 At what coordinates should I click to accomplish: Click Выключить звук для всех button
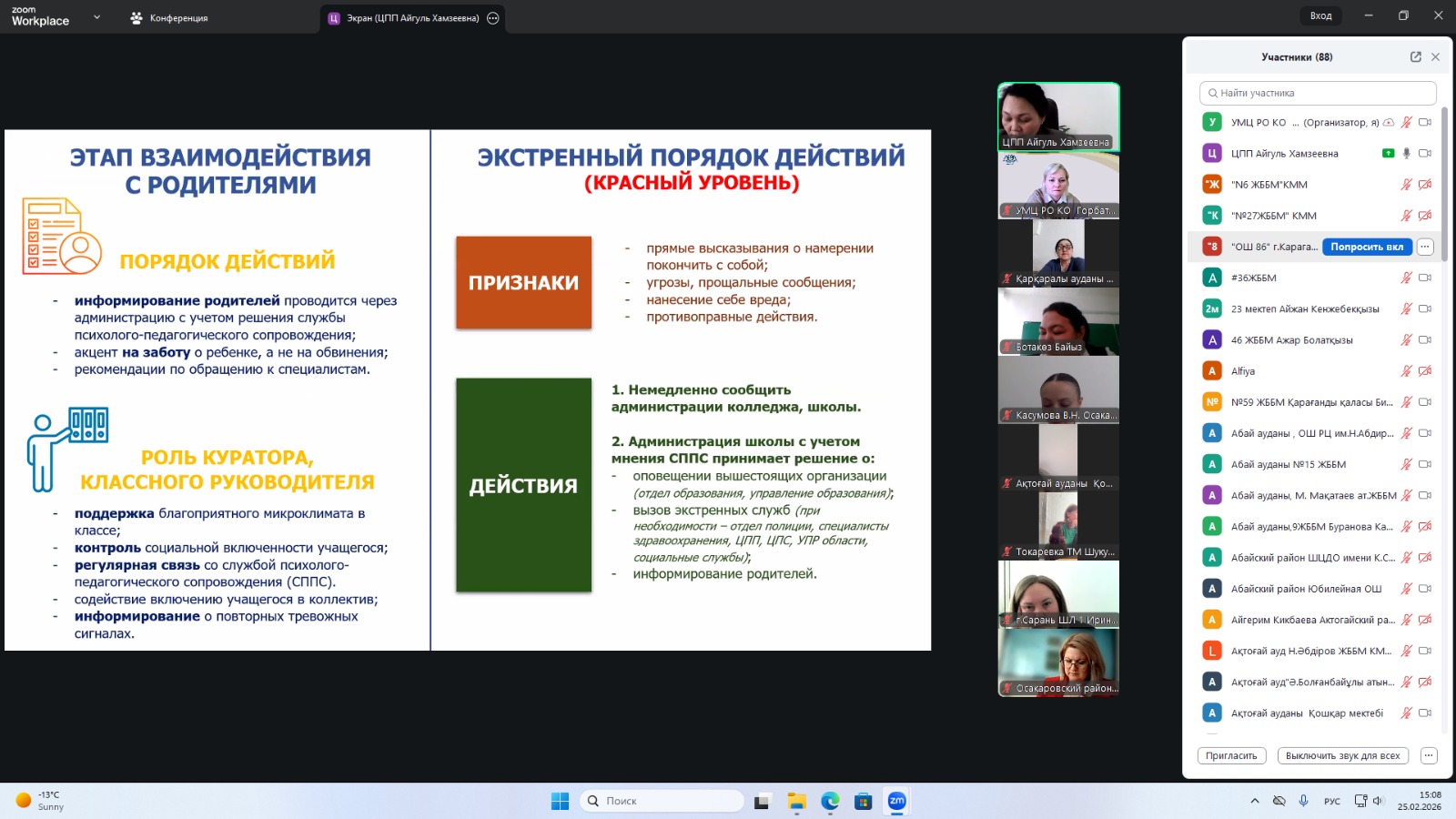point(1342,755)
